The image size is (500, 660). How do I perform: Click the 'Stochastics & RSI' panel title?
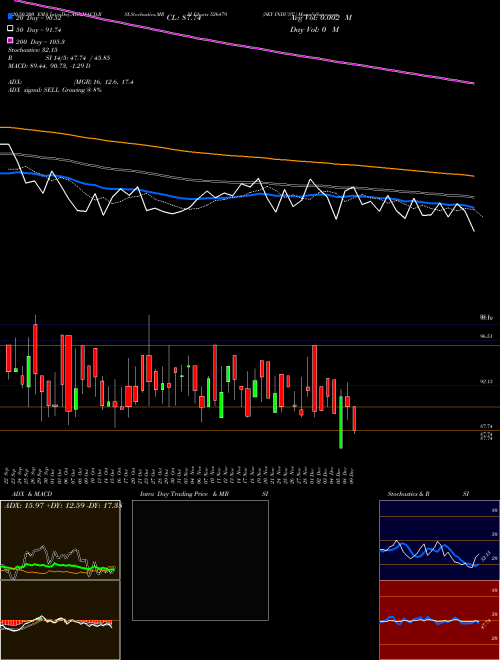pyautogui.click(x=428, y=494)
